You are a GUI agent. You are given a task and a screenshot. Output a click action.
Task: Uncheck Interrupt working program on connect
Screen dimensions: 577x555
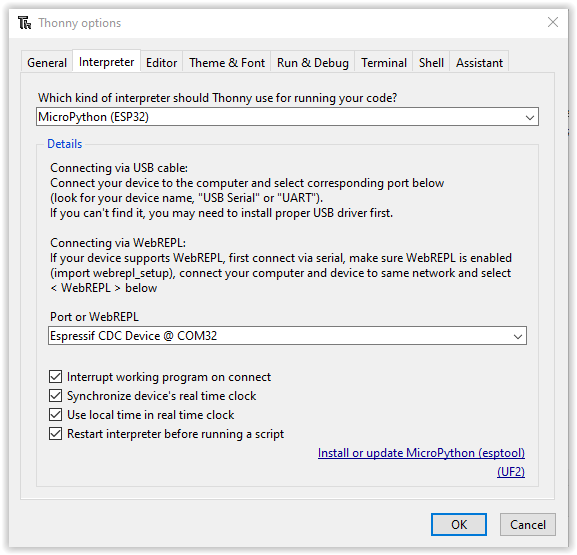55,377
